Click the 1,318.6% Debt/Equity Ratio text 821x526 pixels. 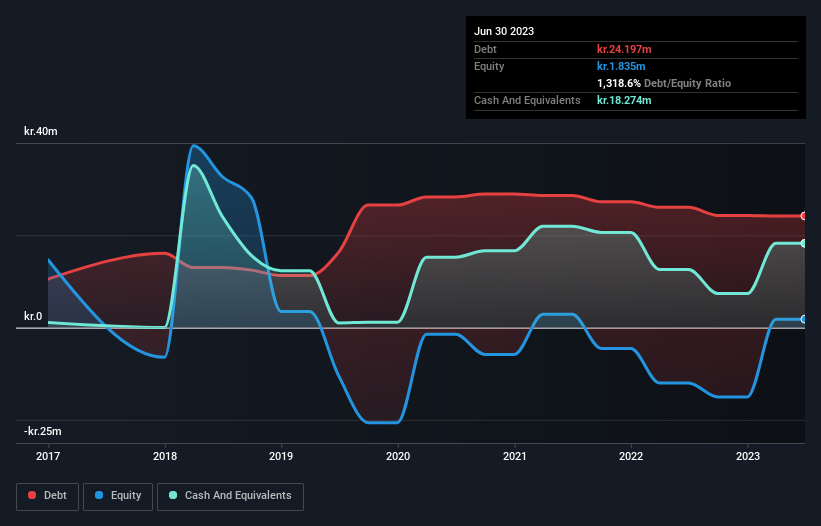coord(664,83)
